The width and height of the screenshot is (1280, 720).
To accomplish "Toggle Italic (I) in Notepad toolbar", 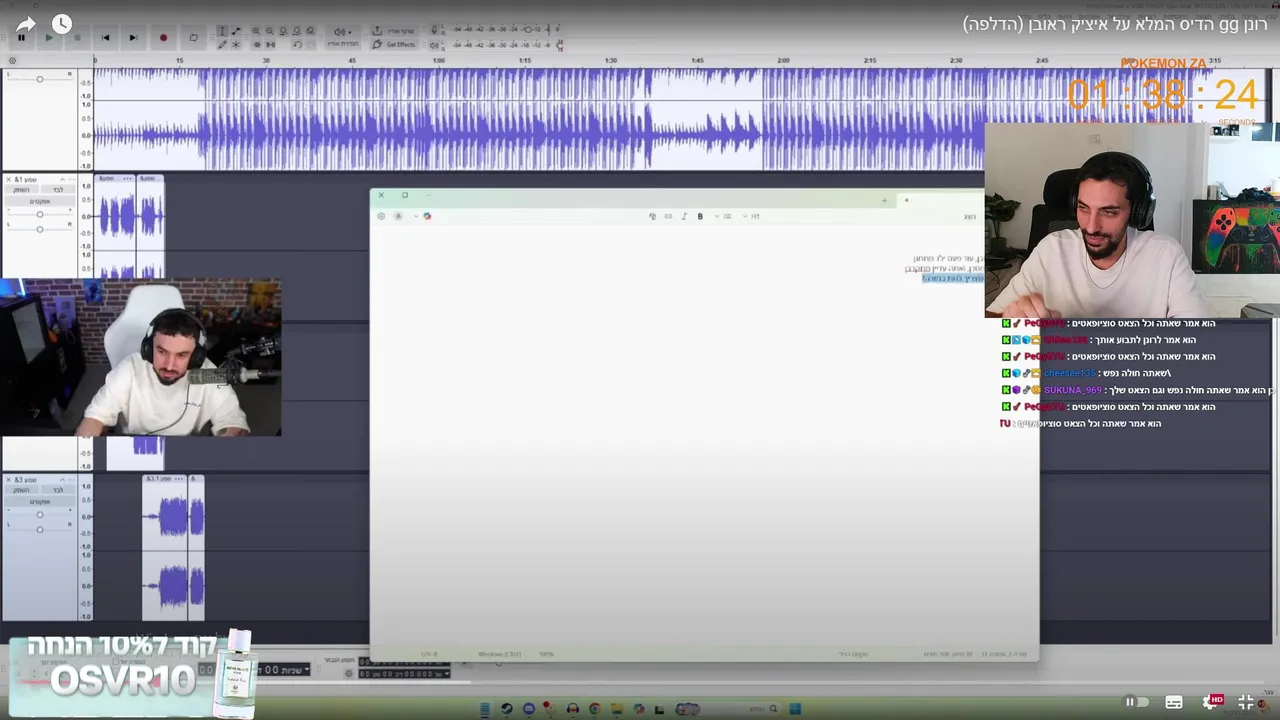I will click(684, 216).
